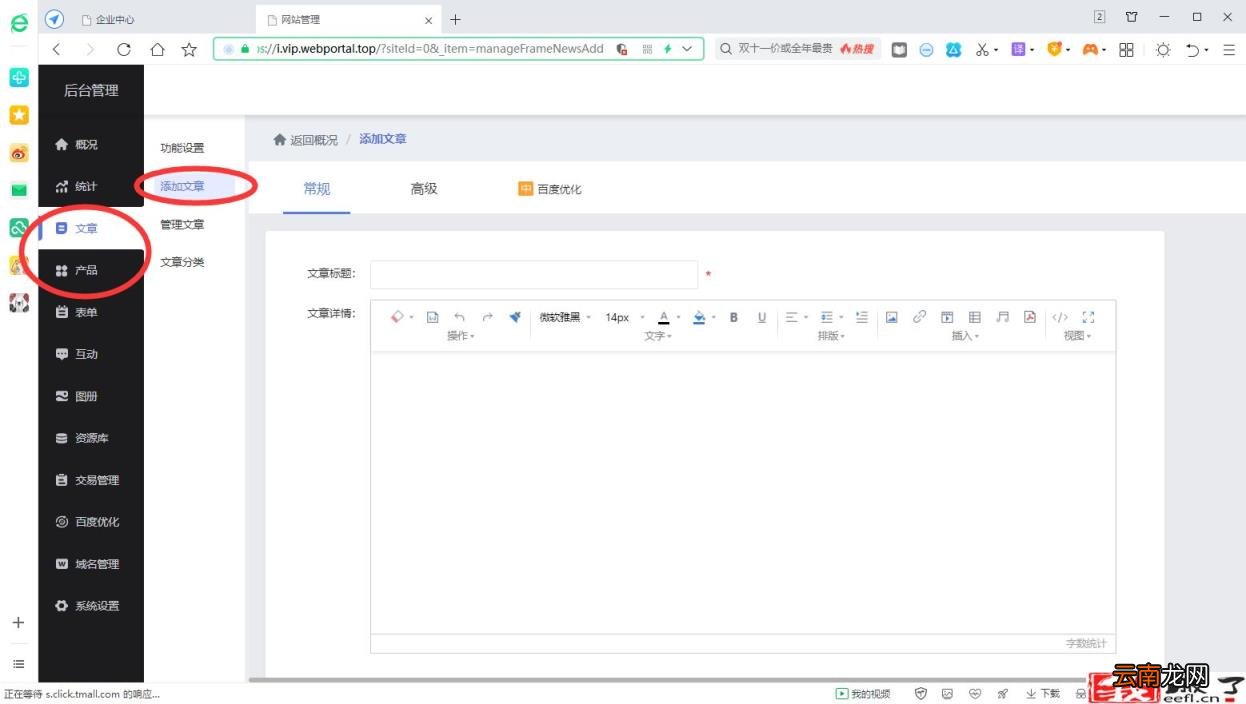The width and height of the screenshot is (1246, 704).
Task: Refresh the page with the reload icon
Action: click(124, 49)
